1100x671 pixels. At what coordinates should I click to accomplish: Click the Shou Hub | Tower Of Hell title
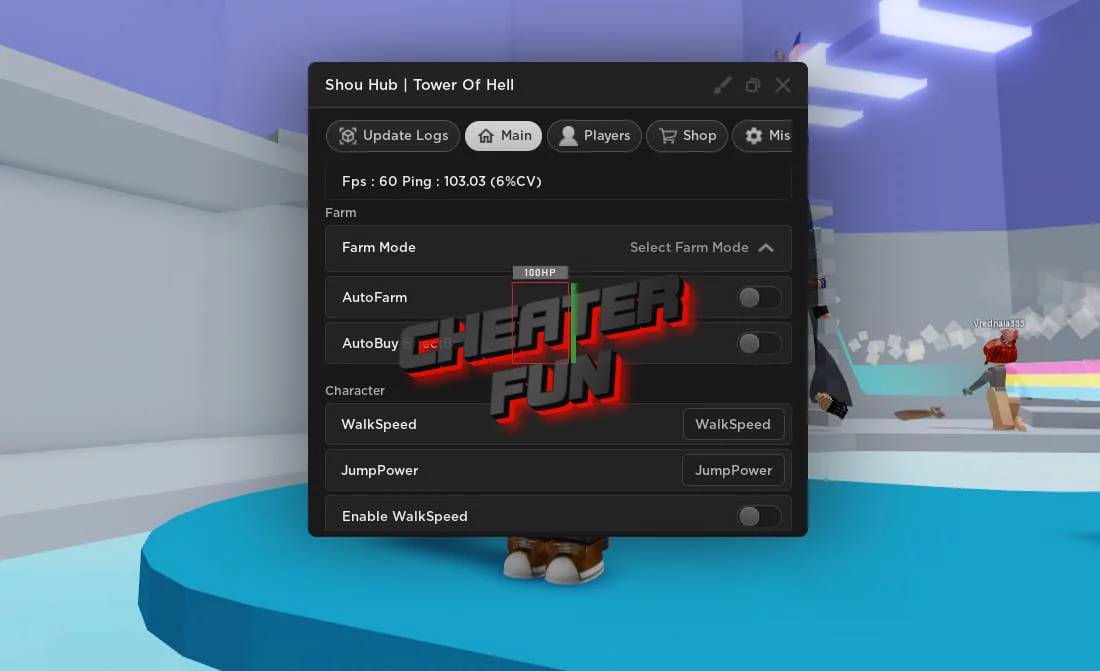coord(420,85)
